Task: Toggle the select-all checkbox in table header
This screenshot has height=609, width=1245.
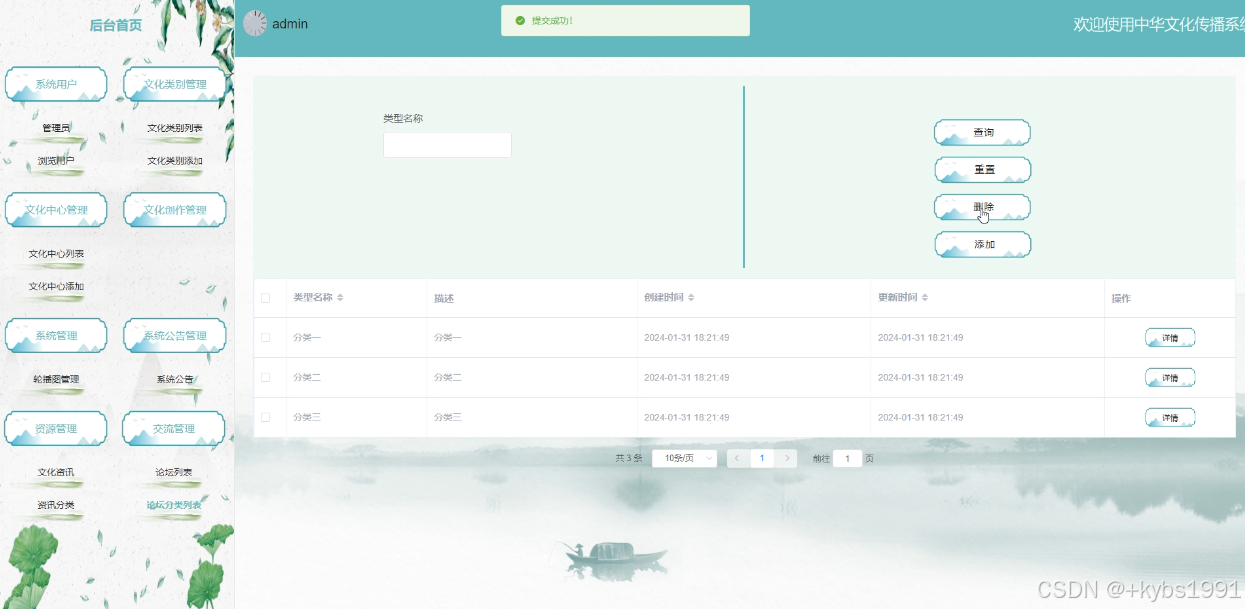Action: [x=268, y=297]
